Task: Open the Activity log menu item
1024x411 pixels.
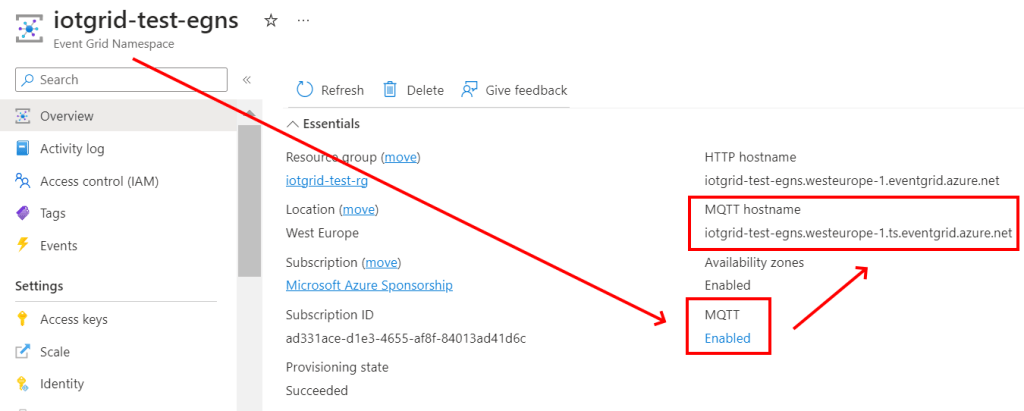Action: coord(72,149)
